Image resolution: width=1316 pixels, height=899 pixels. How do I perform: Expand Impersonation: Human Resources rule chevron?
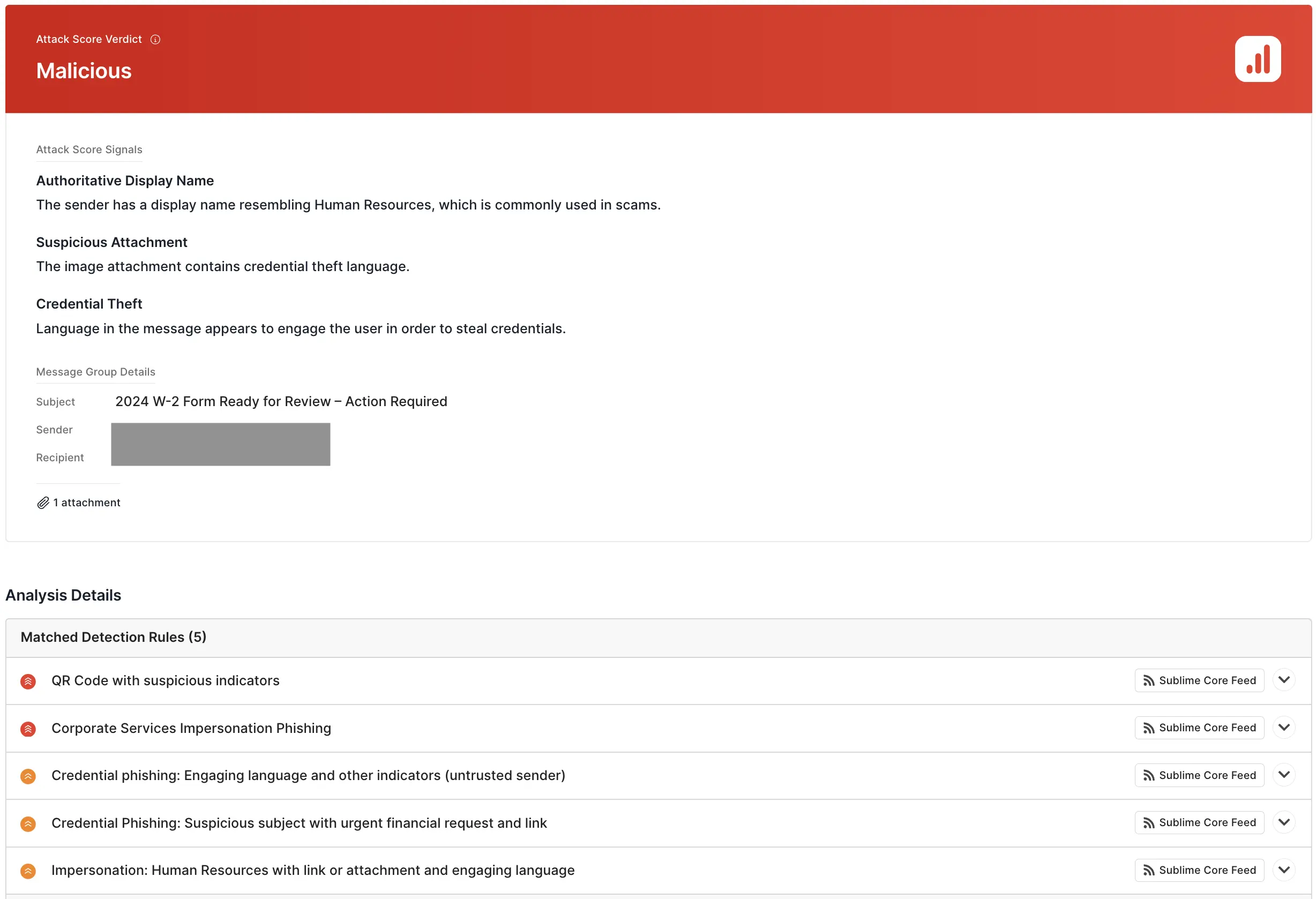1283,870
